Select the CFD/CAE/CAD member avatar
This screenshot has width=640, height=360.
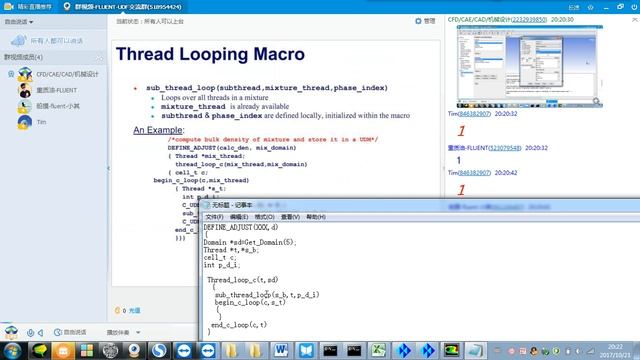[25, 74]
